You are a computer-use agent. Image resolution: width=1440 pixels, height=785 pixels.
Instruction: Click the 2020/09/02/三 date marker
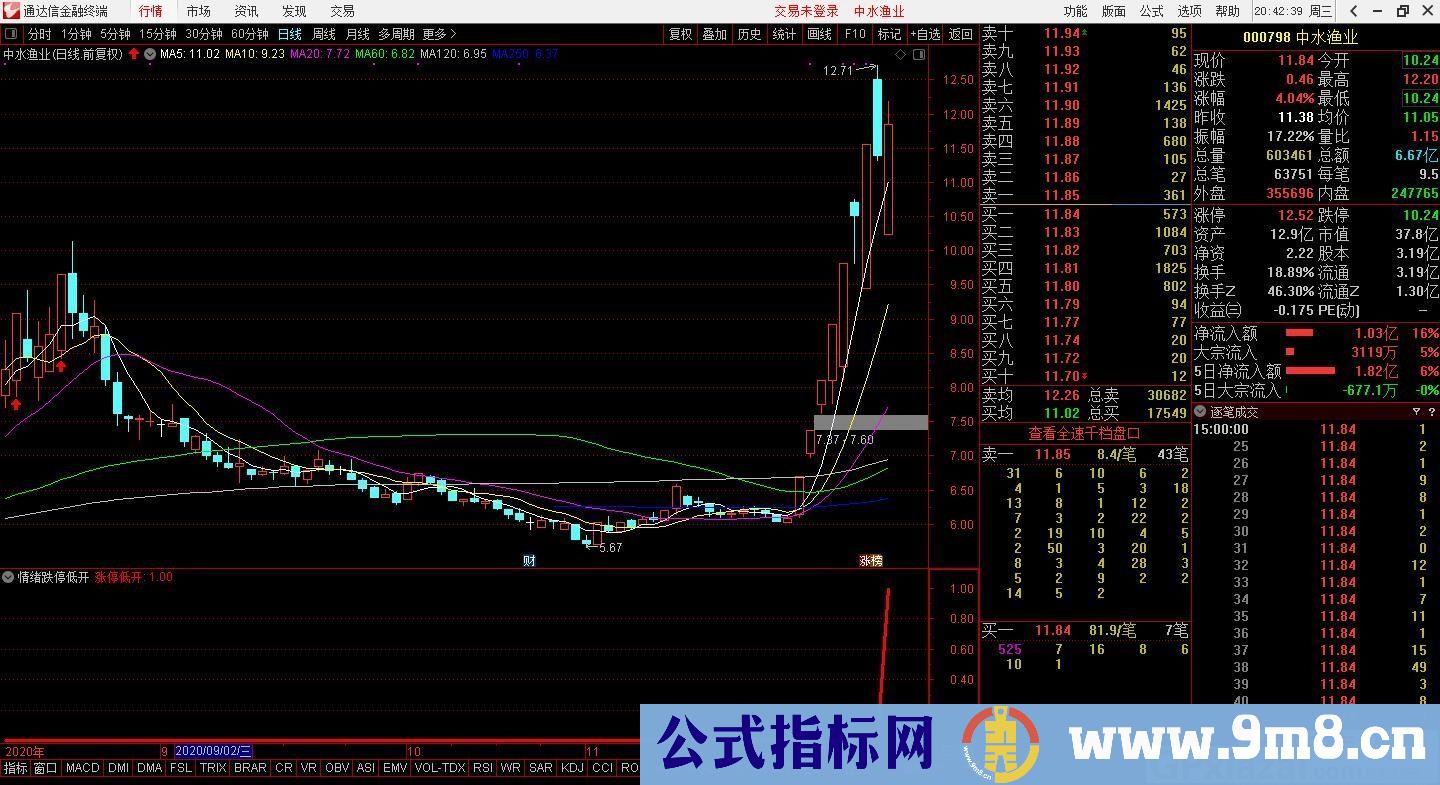pyautogui.click(x=213, y=751)
